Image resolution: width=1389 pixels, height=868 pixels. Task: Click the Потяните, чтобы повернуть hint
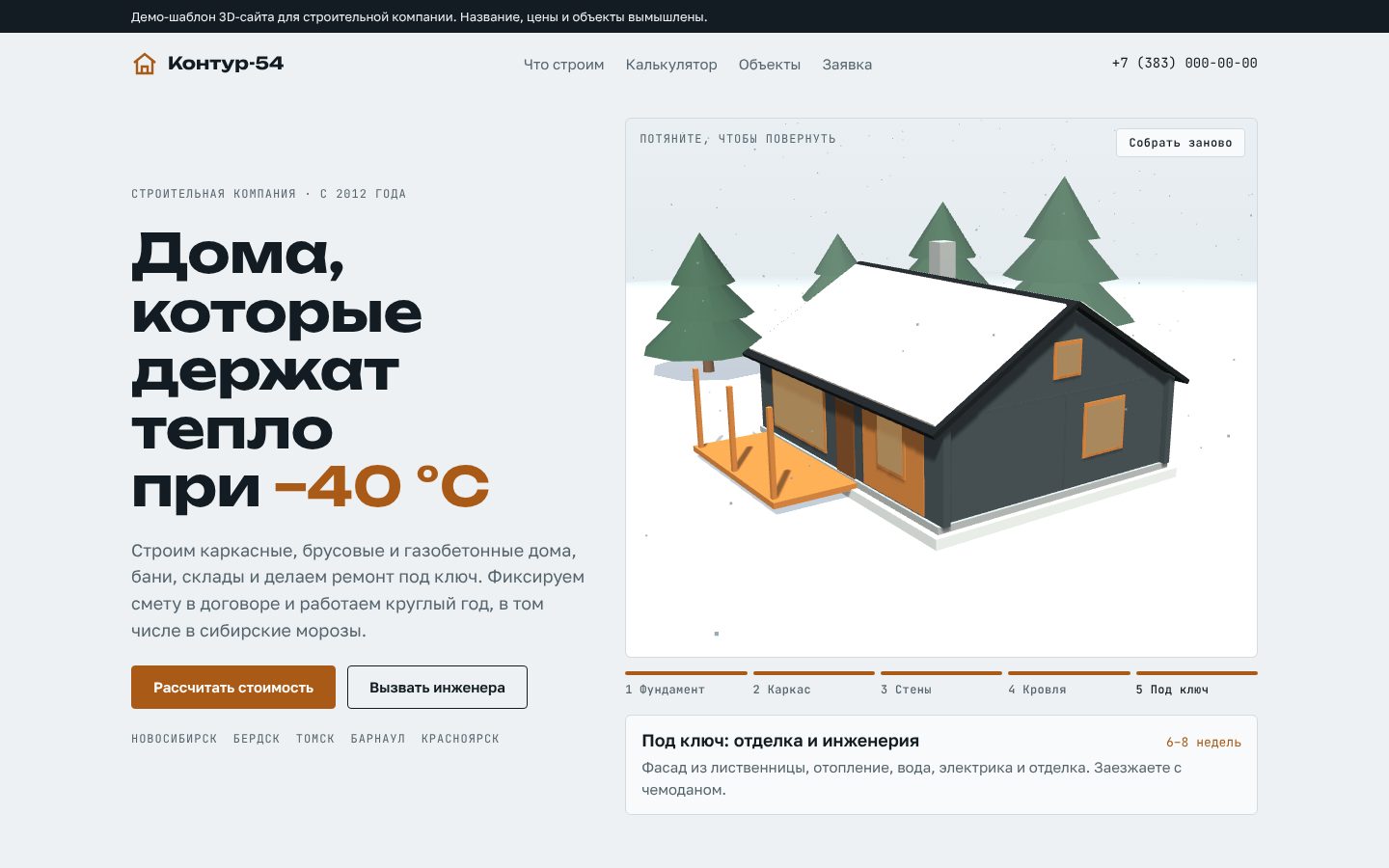738,139
